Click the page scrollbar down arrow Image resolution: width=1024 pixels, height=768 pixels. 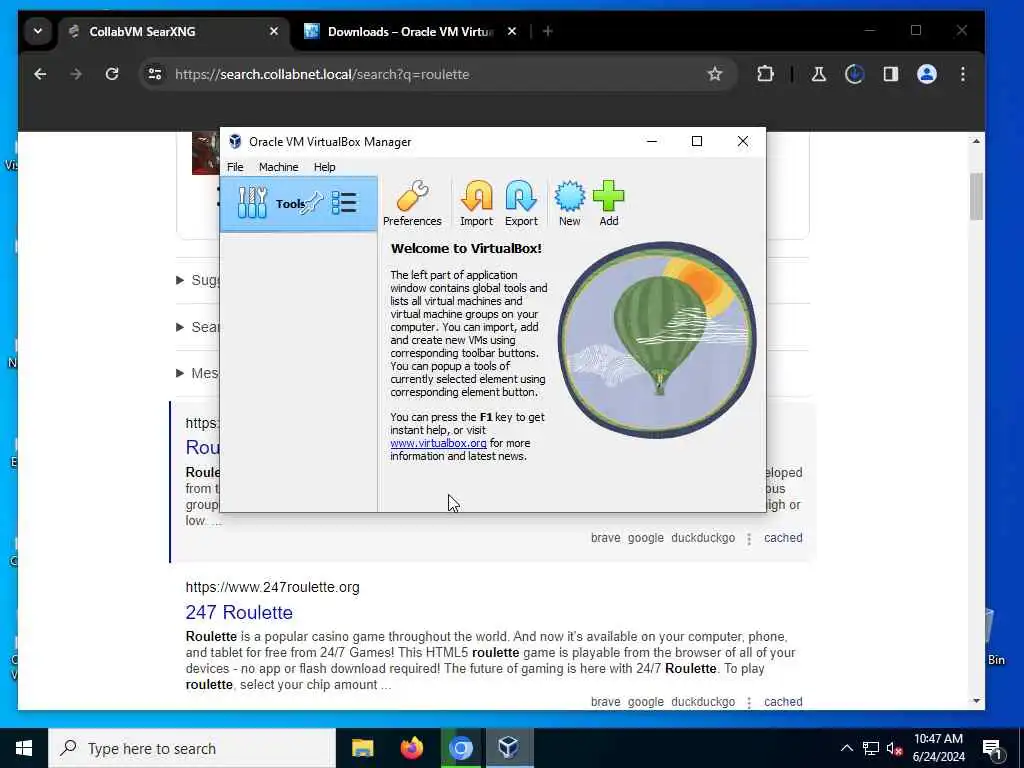(x=976, y=701)
